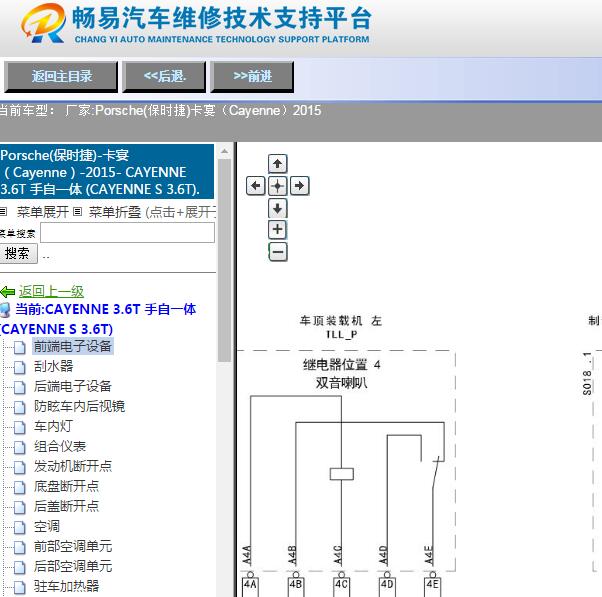Focus the 菜单搜索 input field
Screen dimensions: 602x597
pos(127,233)
